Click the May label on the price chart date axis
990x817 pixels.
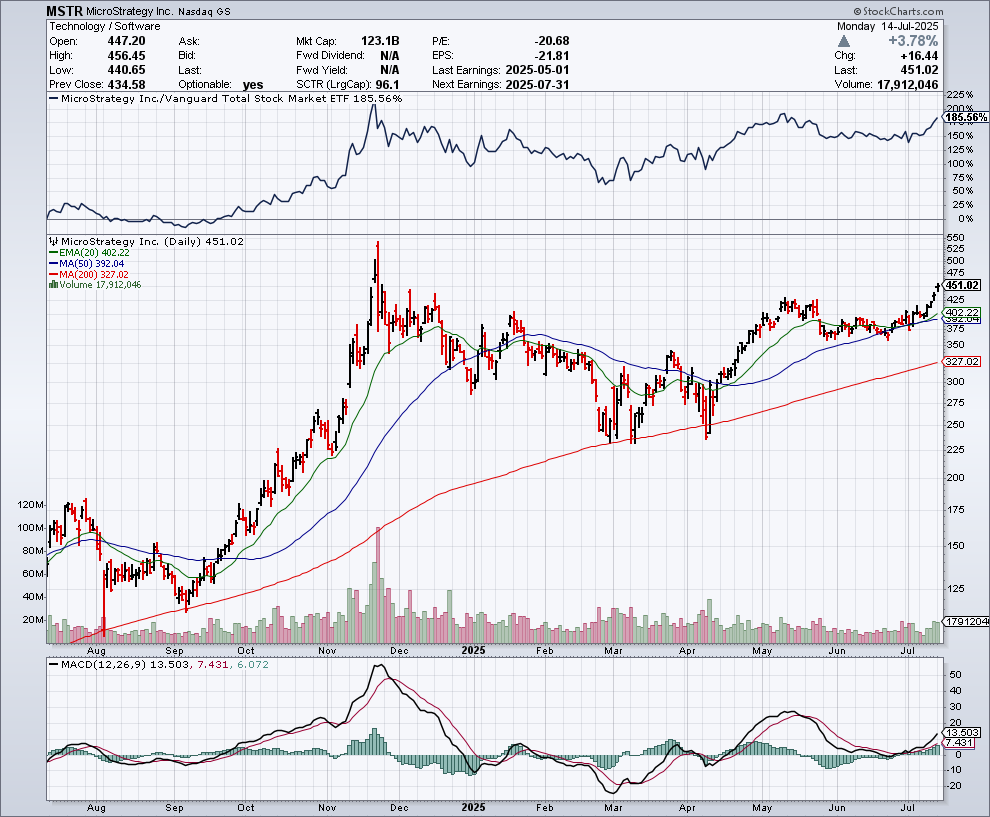[762, 650]
